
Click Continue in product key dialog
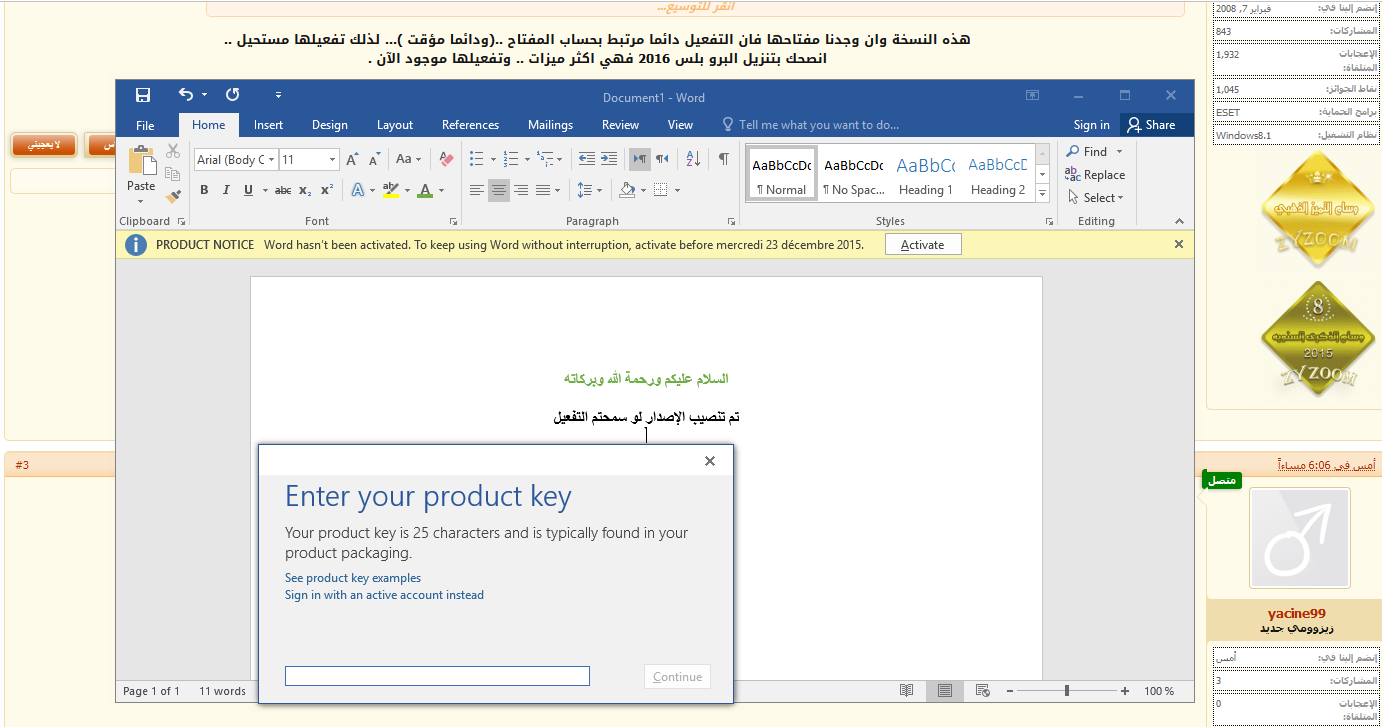point(678,677)
